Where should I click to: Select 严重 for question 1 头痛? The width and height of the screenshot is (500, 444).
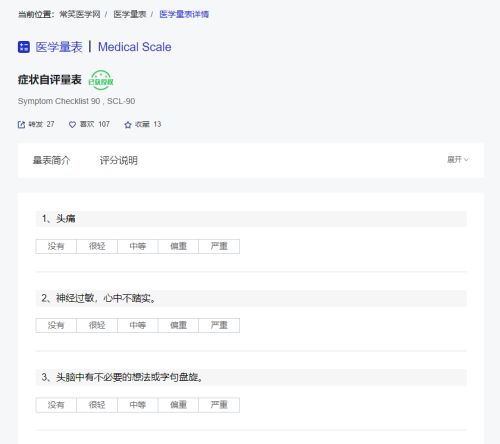219,246
